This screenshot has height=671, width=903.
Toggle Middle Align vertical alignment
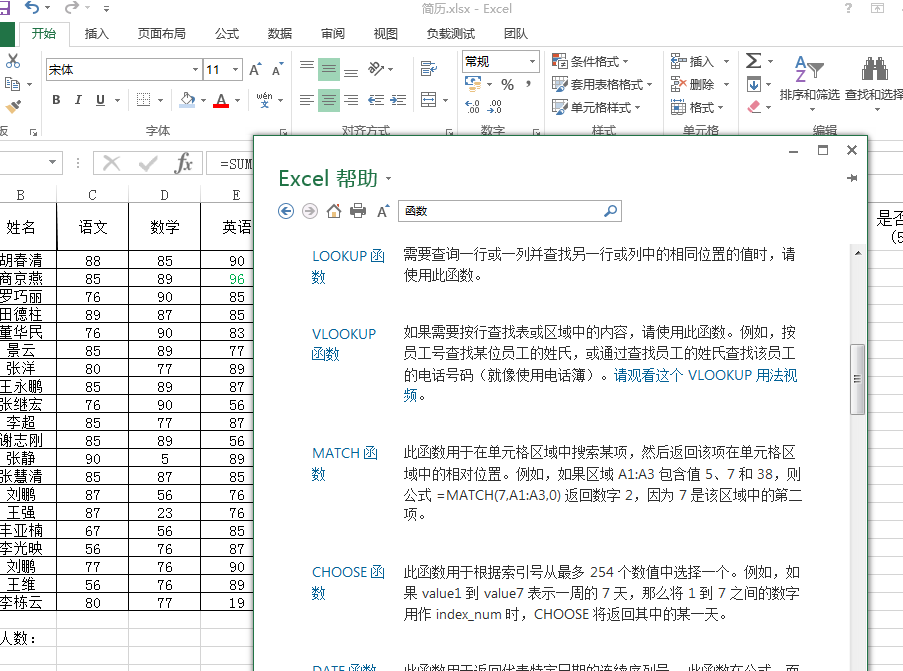(329, 69)
